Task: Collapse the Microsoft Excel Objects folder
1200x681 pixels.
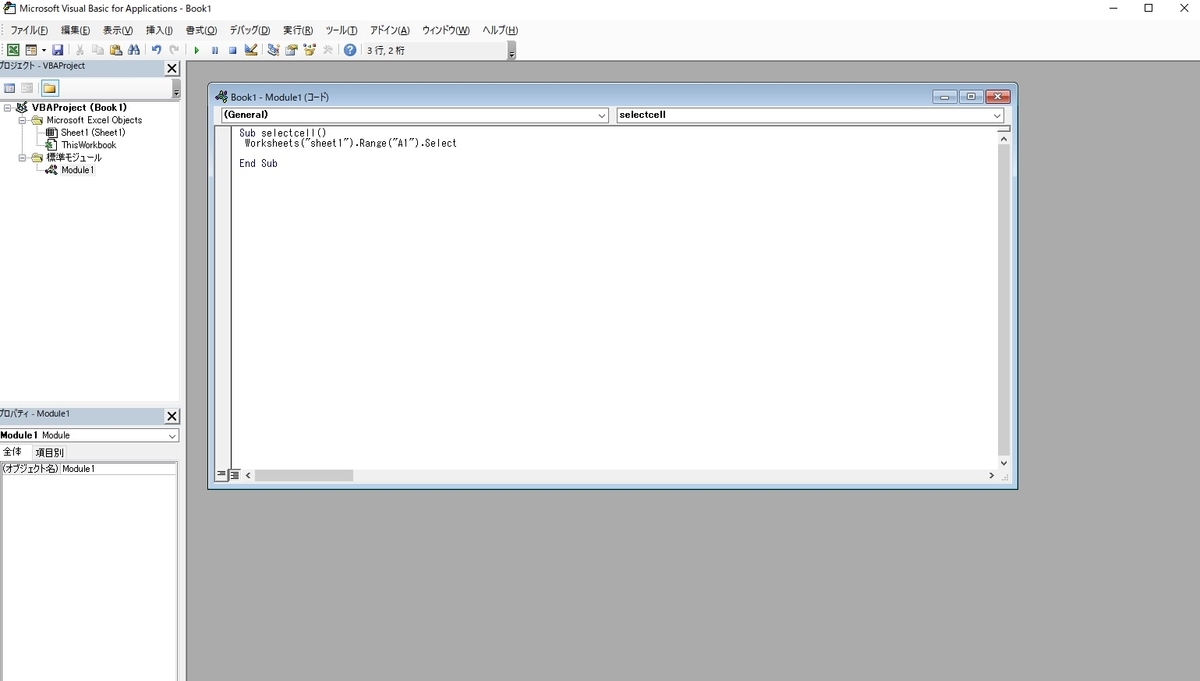Action: (22, 120)
